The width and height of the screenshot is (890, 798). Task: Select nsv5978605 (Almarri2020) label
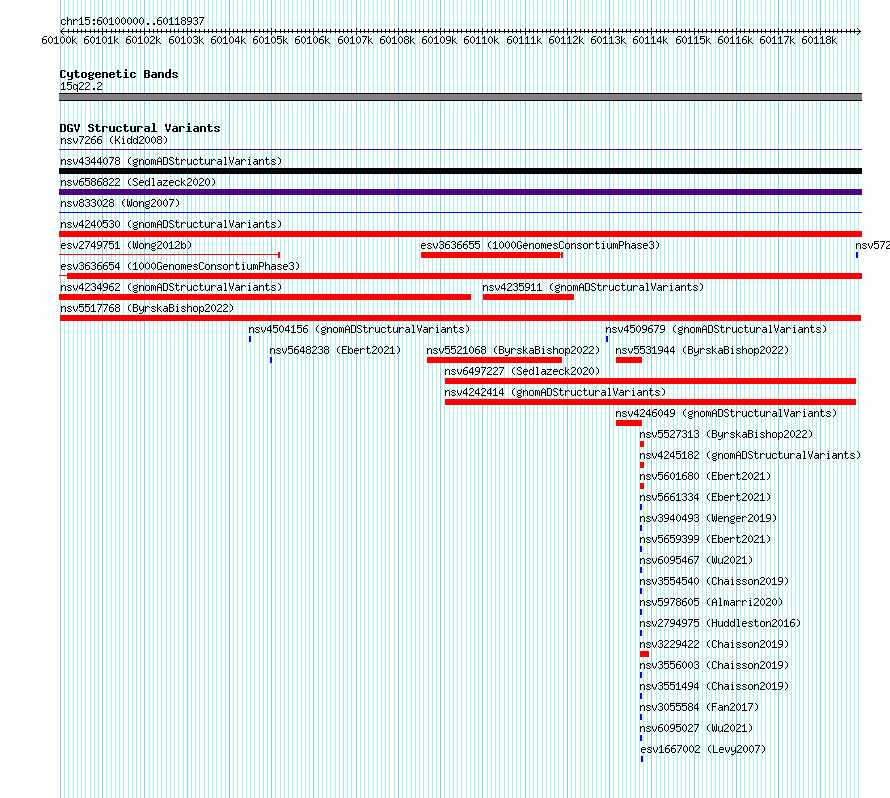point(711,602)
